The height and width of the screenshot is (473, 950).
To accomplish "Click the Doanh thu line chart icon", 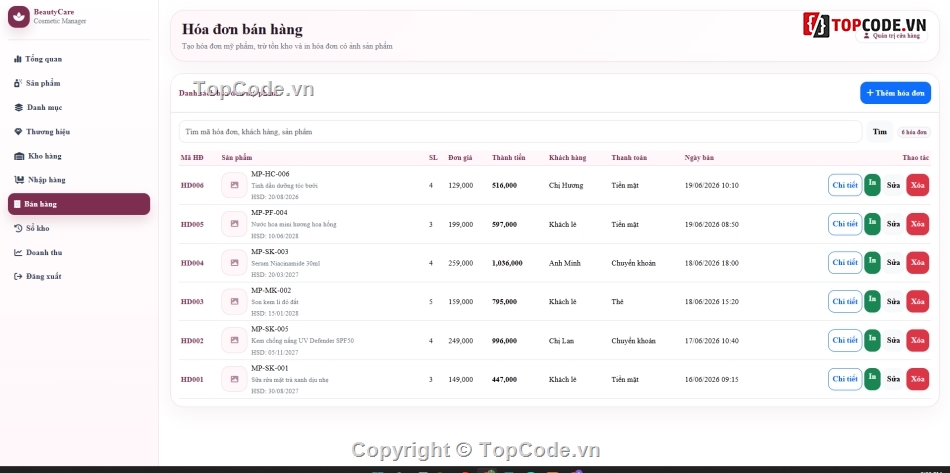I will coord(18,253).
